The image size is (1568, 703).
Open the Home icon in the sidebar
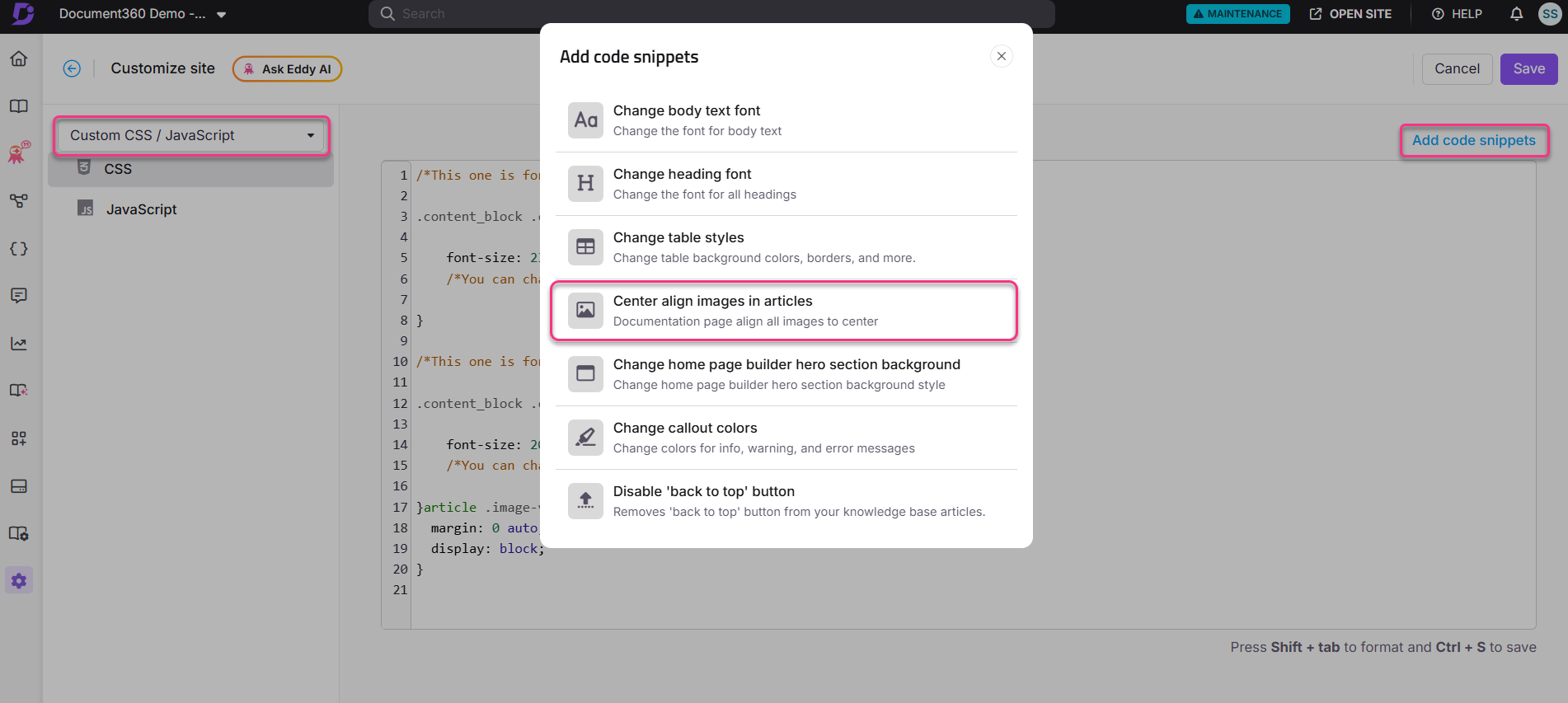[x=19, y=59]
